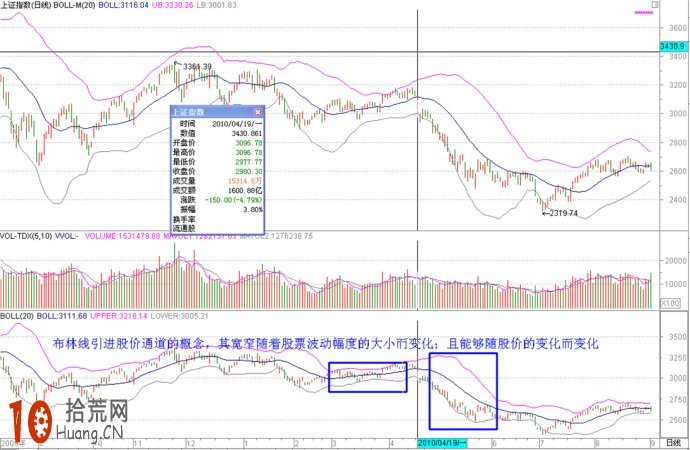Viewport: 690px width, 450px height.
Task: Click the 流通股 row label in popup
Action: point(184,228)
